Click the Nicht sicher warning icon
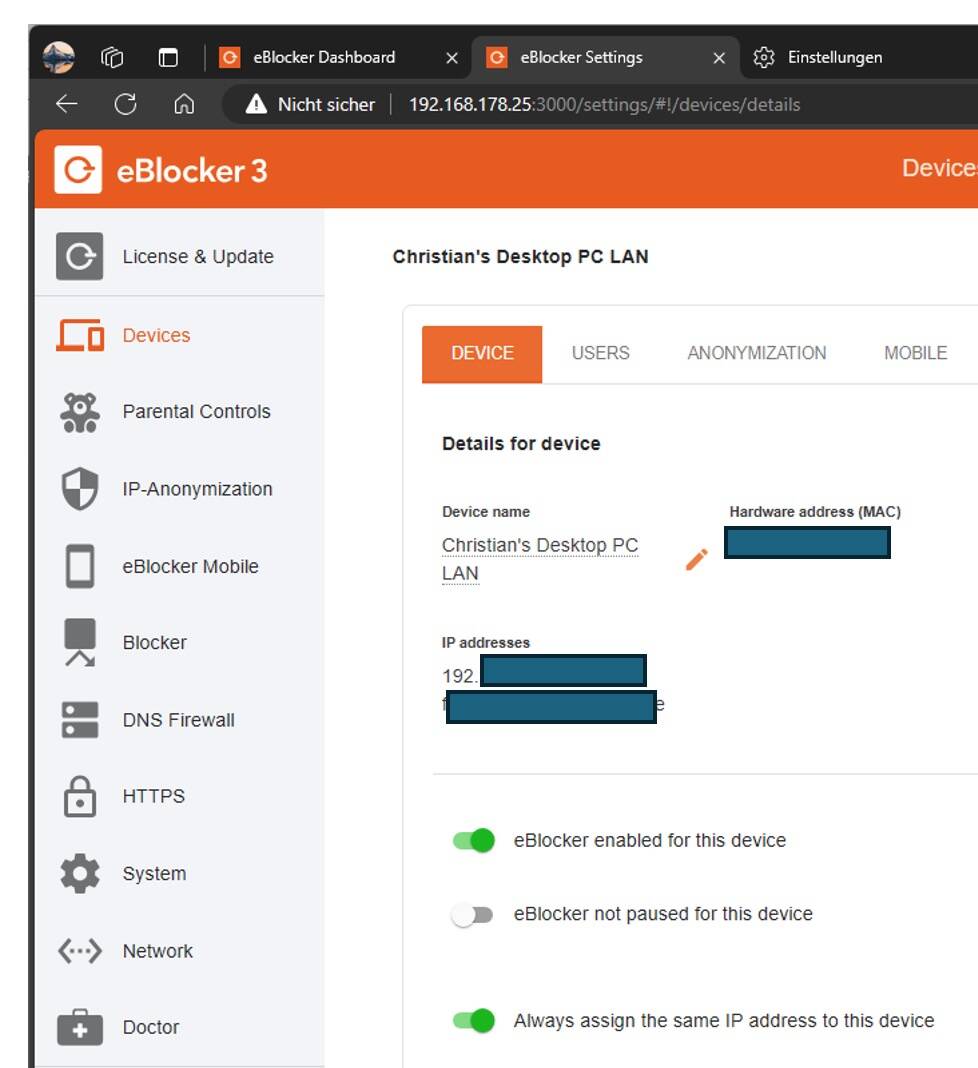 click(x=256, y=104)
